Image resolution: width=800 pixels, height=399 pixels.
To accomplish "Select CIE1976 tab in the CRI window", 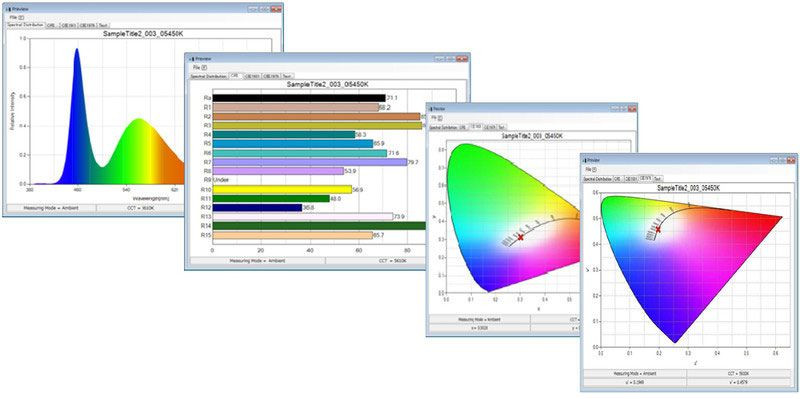I will 271,76.
